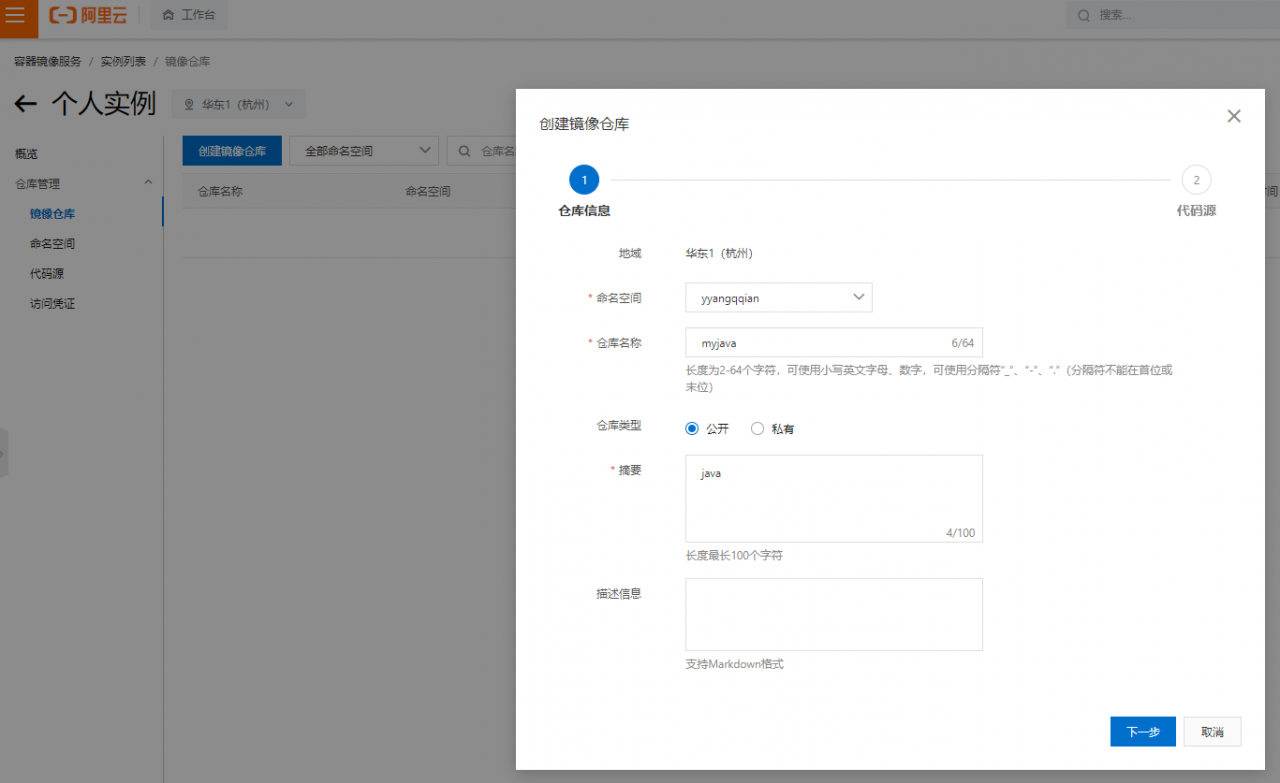Open the hamburger navigation menu
Screen dimensions: 1280x783
tap(14, 15)
